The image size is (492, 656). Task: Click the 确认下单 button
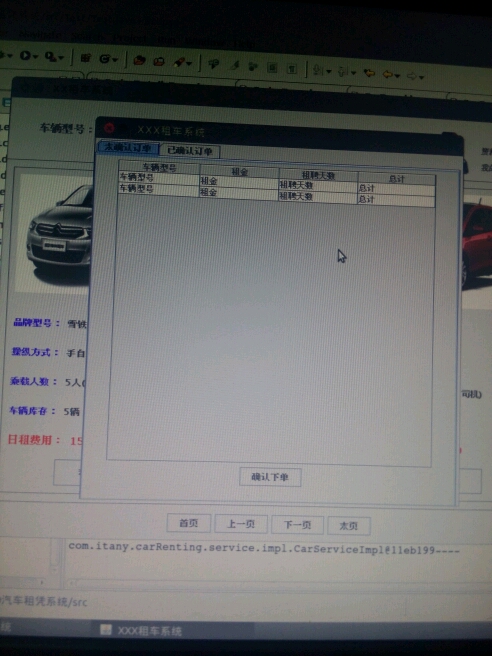[270, 477]
